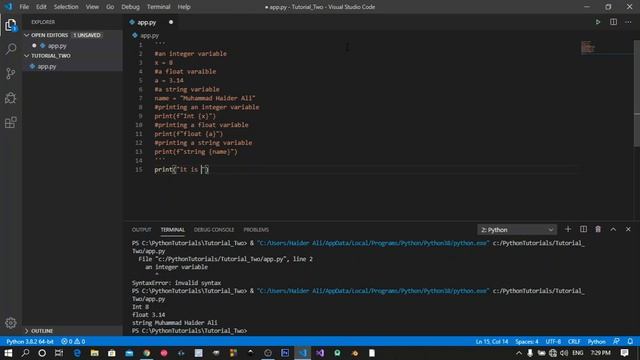The width and height of the screenshot is (640, 360).
Task: Open notifications bell in status bar
Action: coord(630,341)
